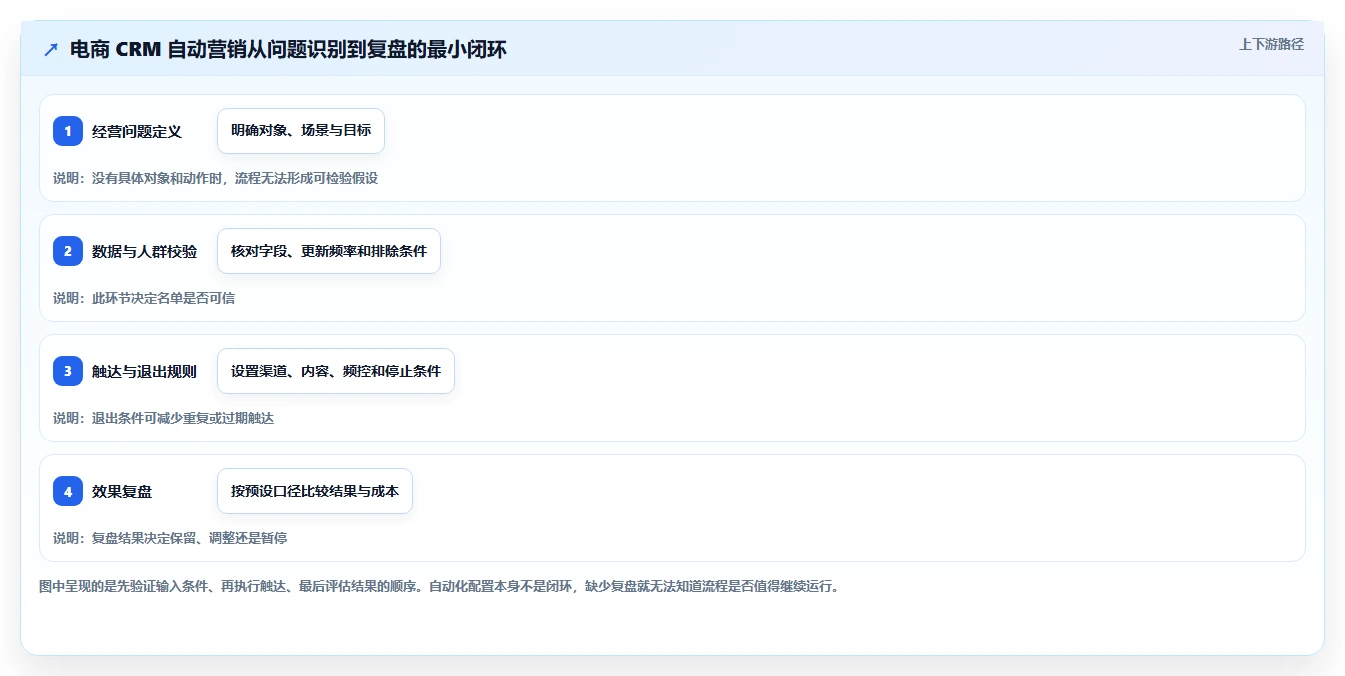Click the 触达与退出规则 step title
This screenshot has width=1345, height=676.
click(x=144, y=371)
